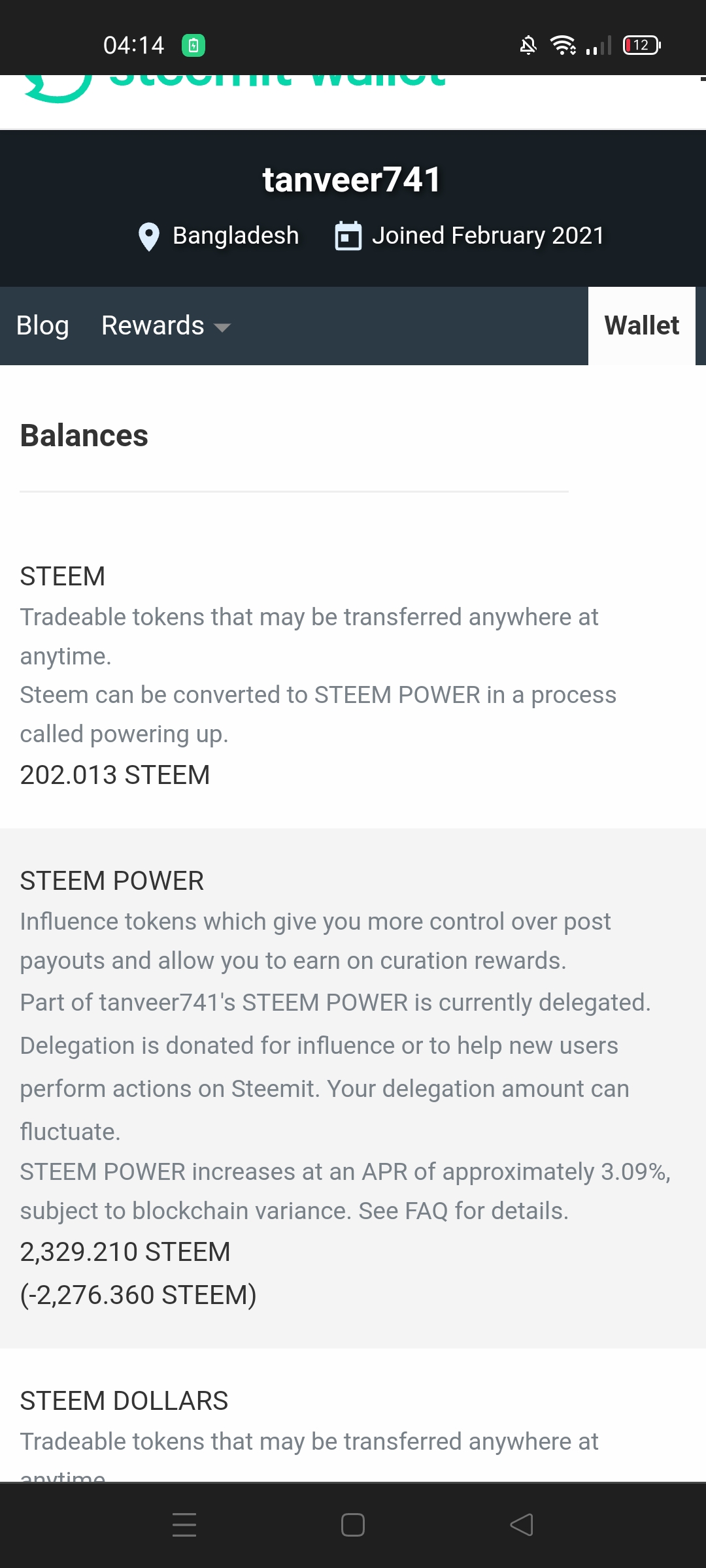Open the 2,329.210 STEEM power menu
Screen dimensions: 706x1568
(126, 1252)
